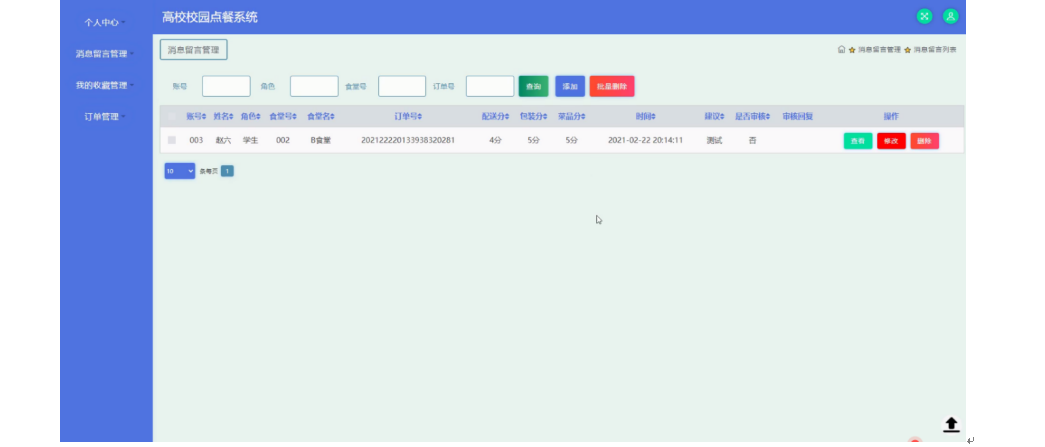Sort table by 角色 column
The width and height of the screenshot is (1045, 447).
[251, 117]
